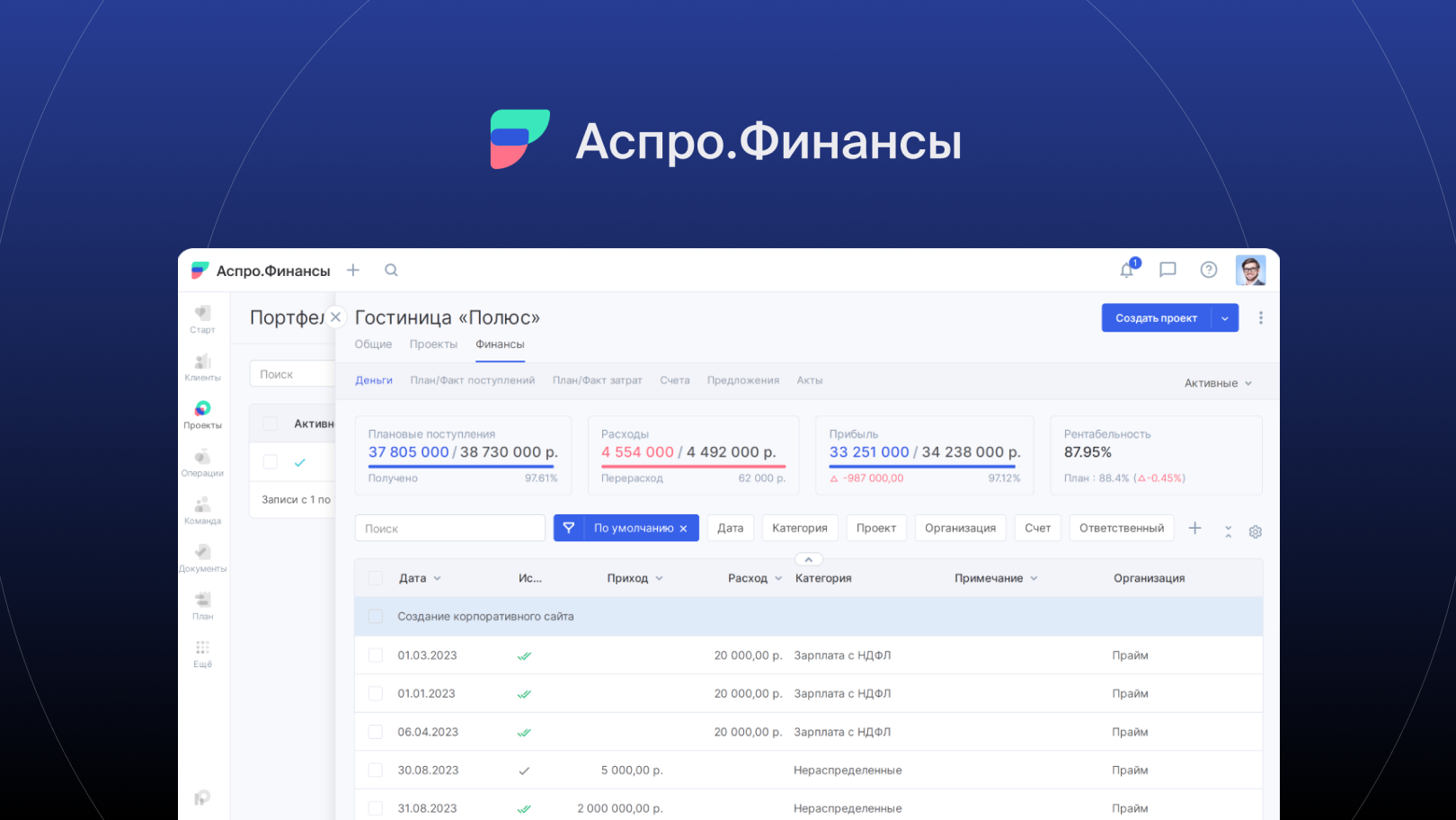
Task: Open the help question mark icon
Action: coord(1209,270)
